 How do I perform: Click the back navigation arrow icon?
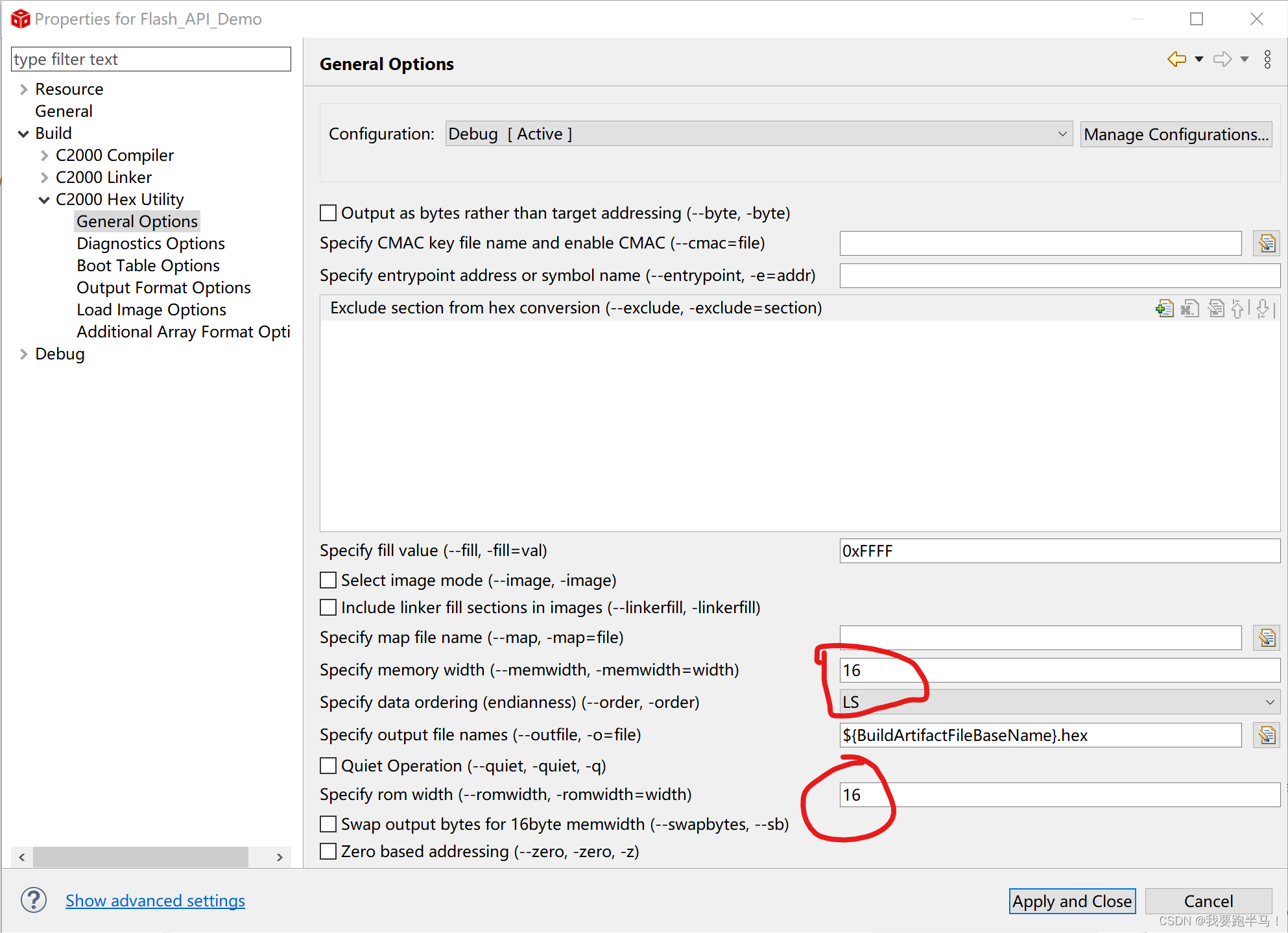click(1176, 60)
